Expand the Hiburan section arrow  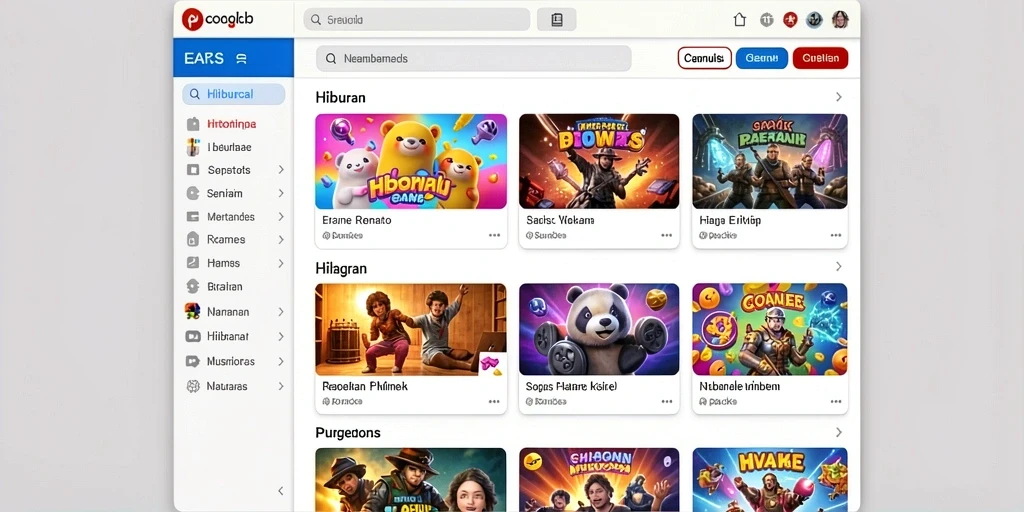coord(839,97)
